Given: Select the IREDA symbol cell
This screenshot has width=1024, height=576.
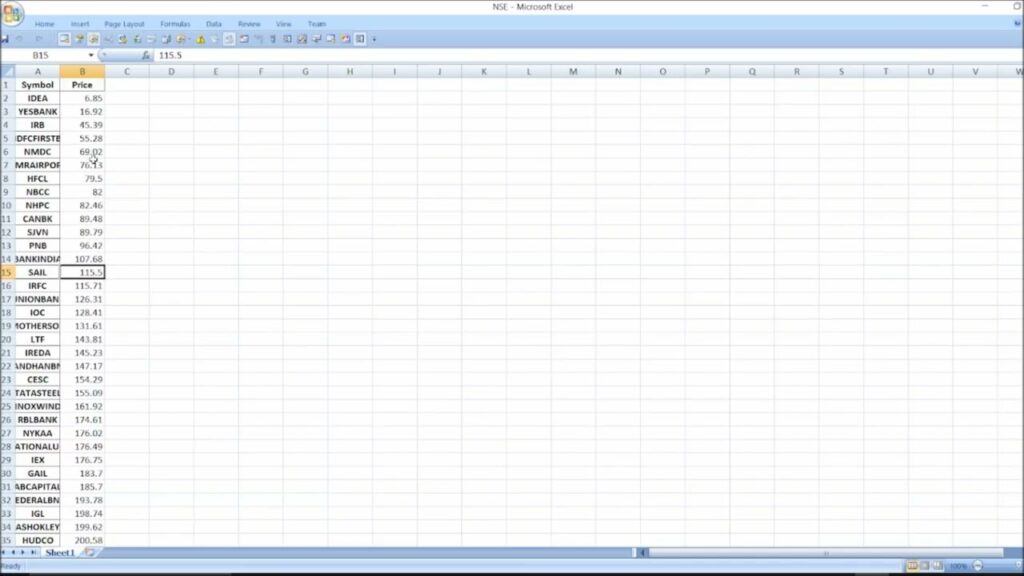Looking at the screenshot, I should (x=37, y=353).
